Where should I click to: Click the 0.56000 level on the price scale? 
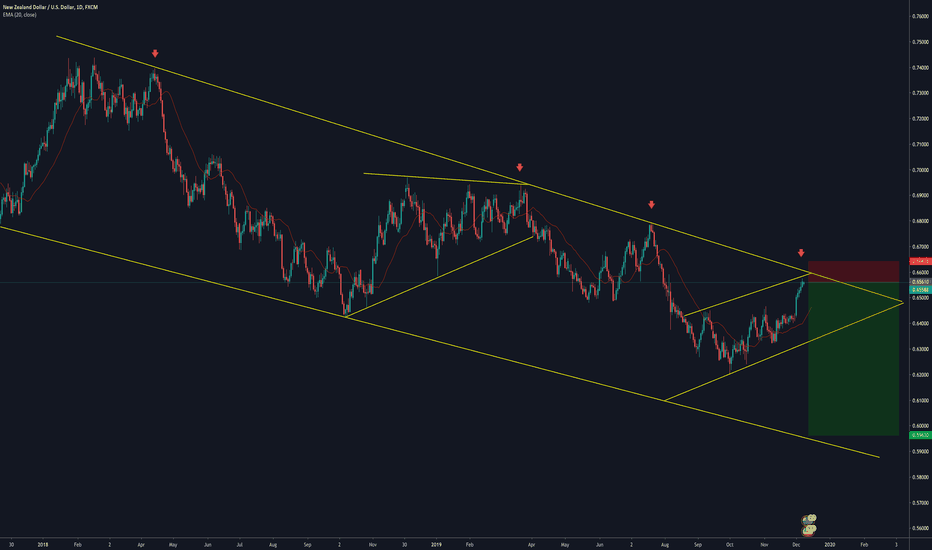click(x=919, y=529)
